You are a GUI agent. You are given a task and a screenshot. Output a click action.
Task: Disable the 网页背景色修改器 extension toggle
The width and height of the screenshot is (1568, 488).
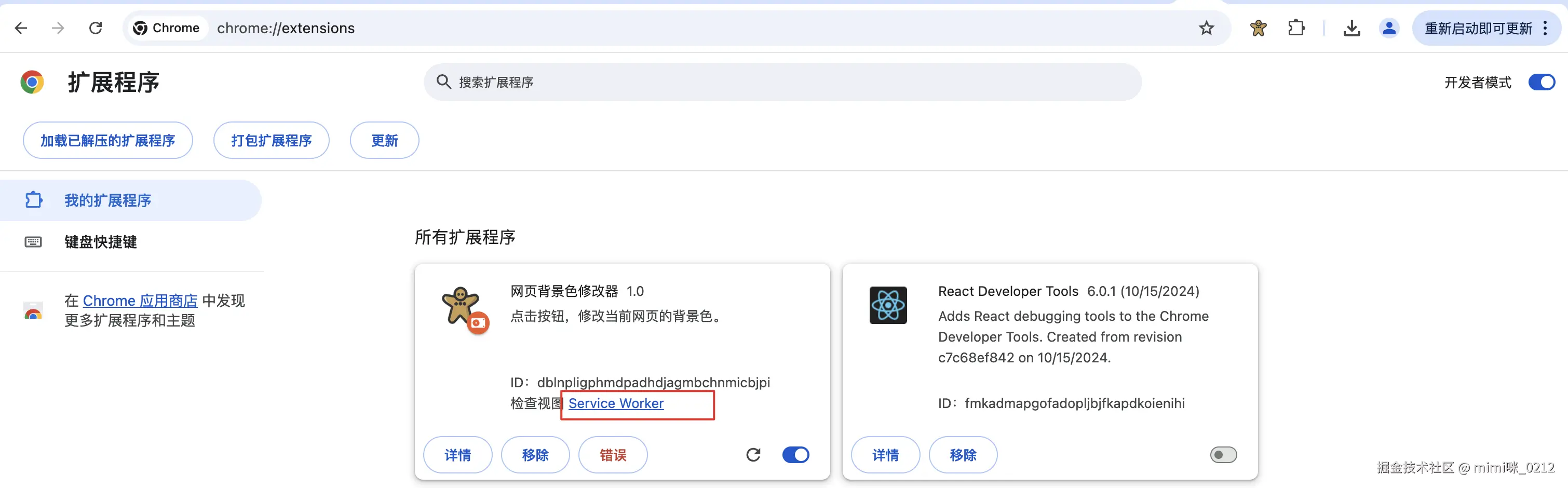795,455
